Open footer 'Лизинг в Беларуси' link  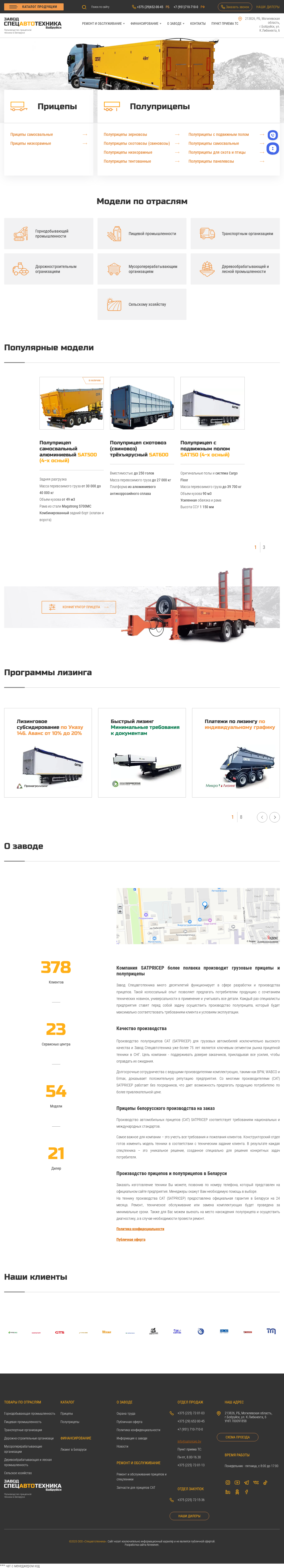coord(74,1449)
